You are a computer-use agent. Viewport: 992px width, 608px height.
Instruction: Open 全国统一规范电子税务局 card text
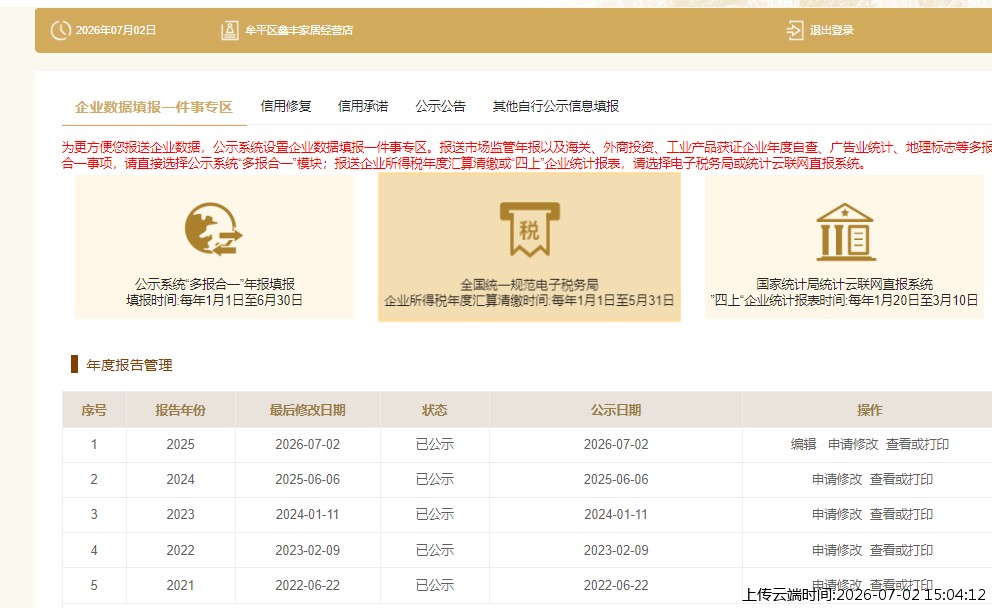529,285
